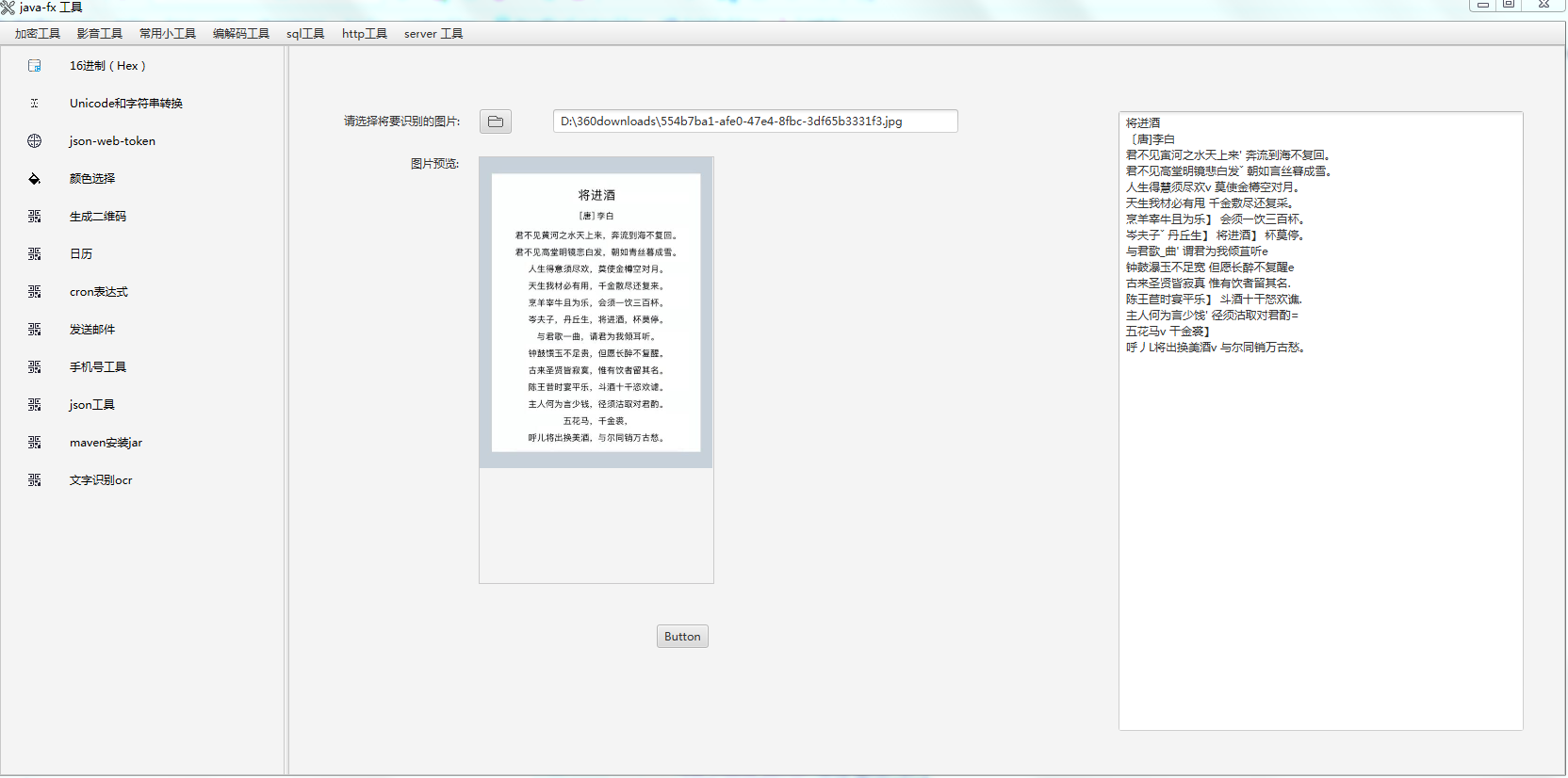
Task: Click the 将进酒 poem preview image
Action: (x=596, y=313)
